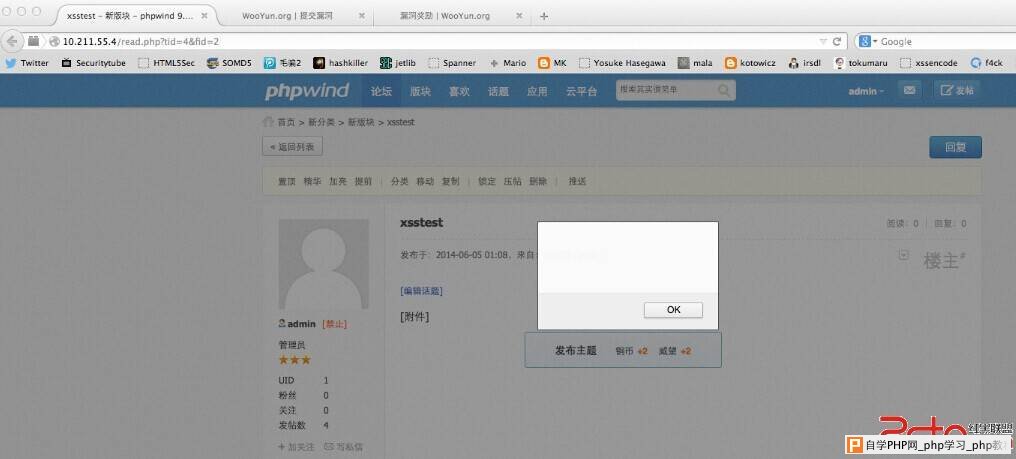Open the Yosuke Hasegawa bookmark
1016x459 pixels.
(x=623, y=63)
